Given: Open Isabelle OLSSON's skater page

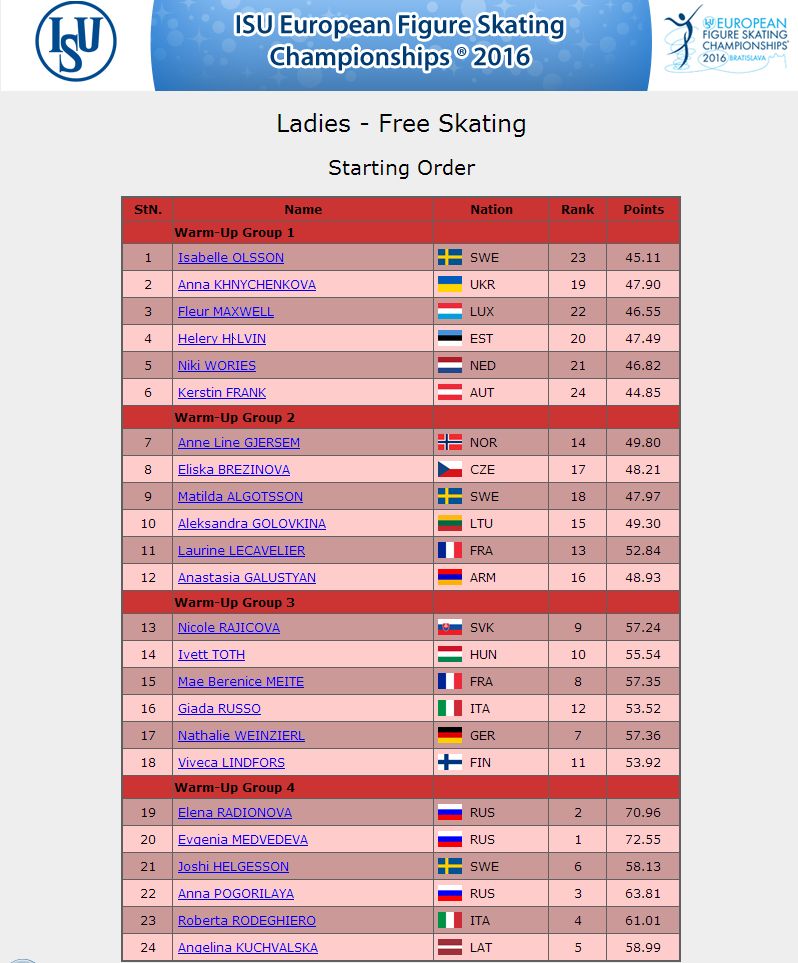Looking at the screenshot, I should point(231,257).
